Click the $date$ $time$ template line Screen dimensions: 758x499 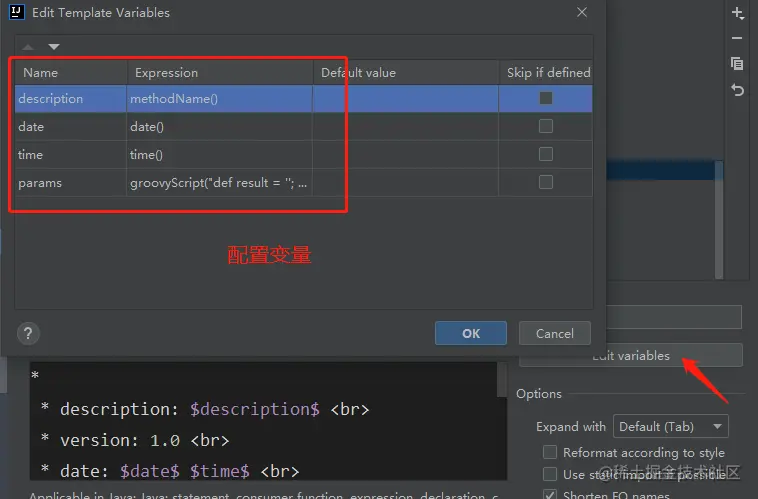170,471
